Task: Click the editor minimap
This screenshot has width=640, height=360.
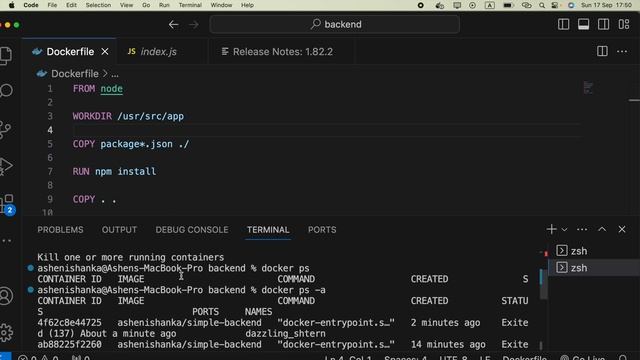Action: point(588,88)
